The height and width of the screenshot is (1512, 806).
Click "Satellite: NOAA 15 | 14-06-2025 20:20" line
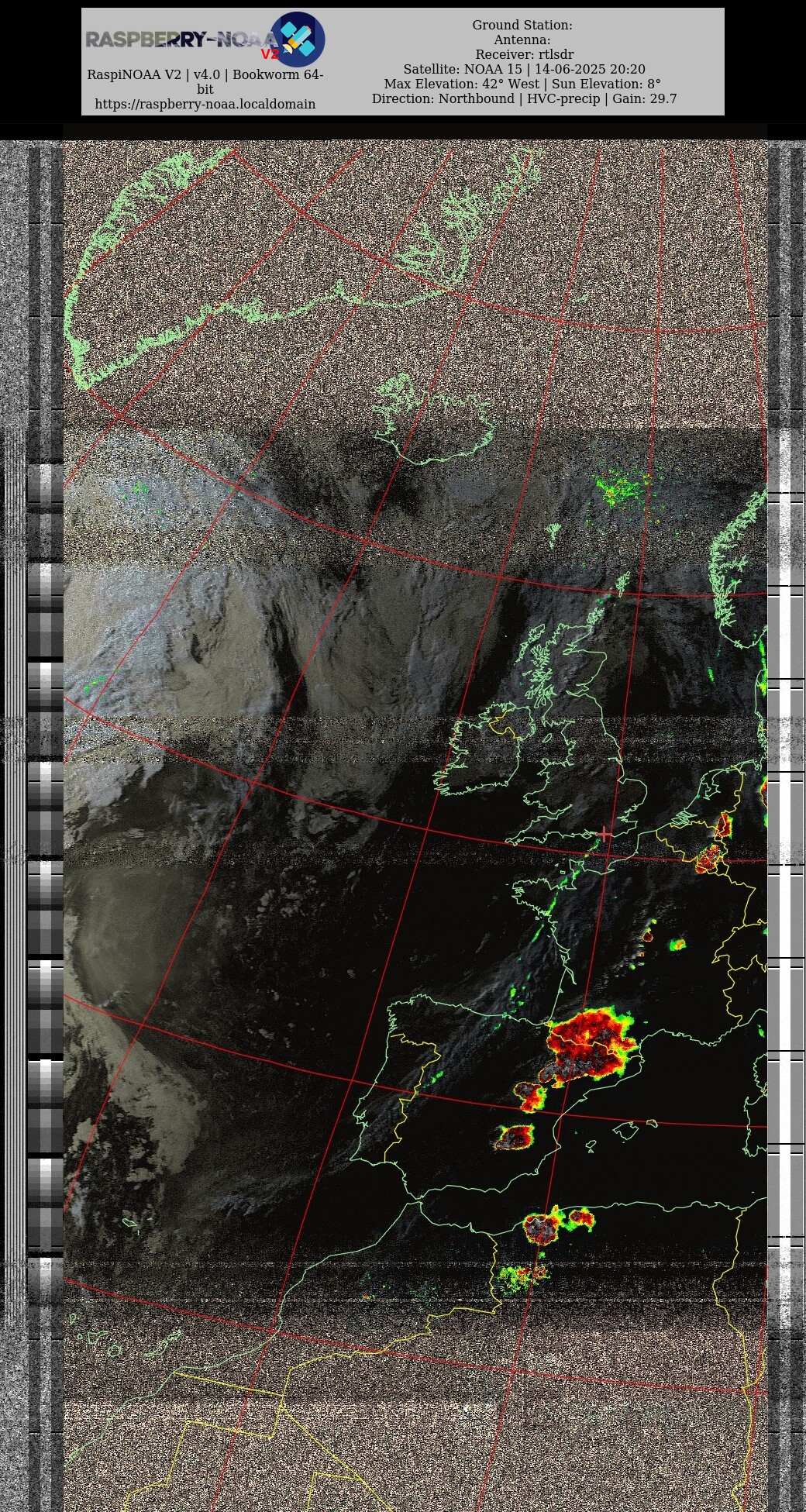(524, 69)
